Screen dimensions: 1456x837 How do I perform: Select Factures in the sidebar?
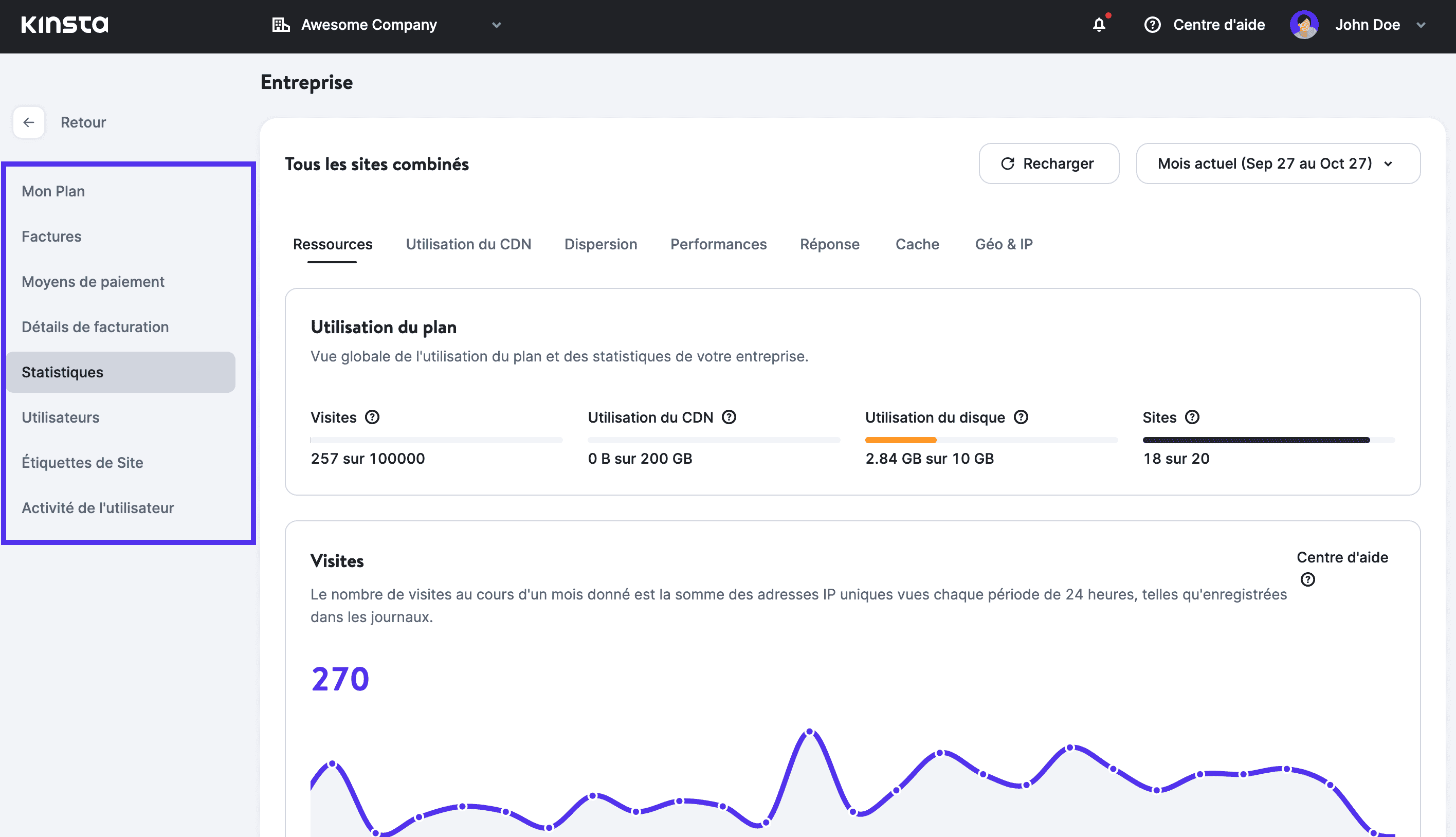[x=51, y=236]
